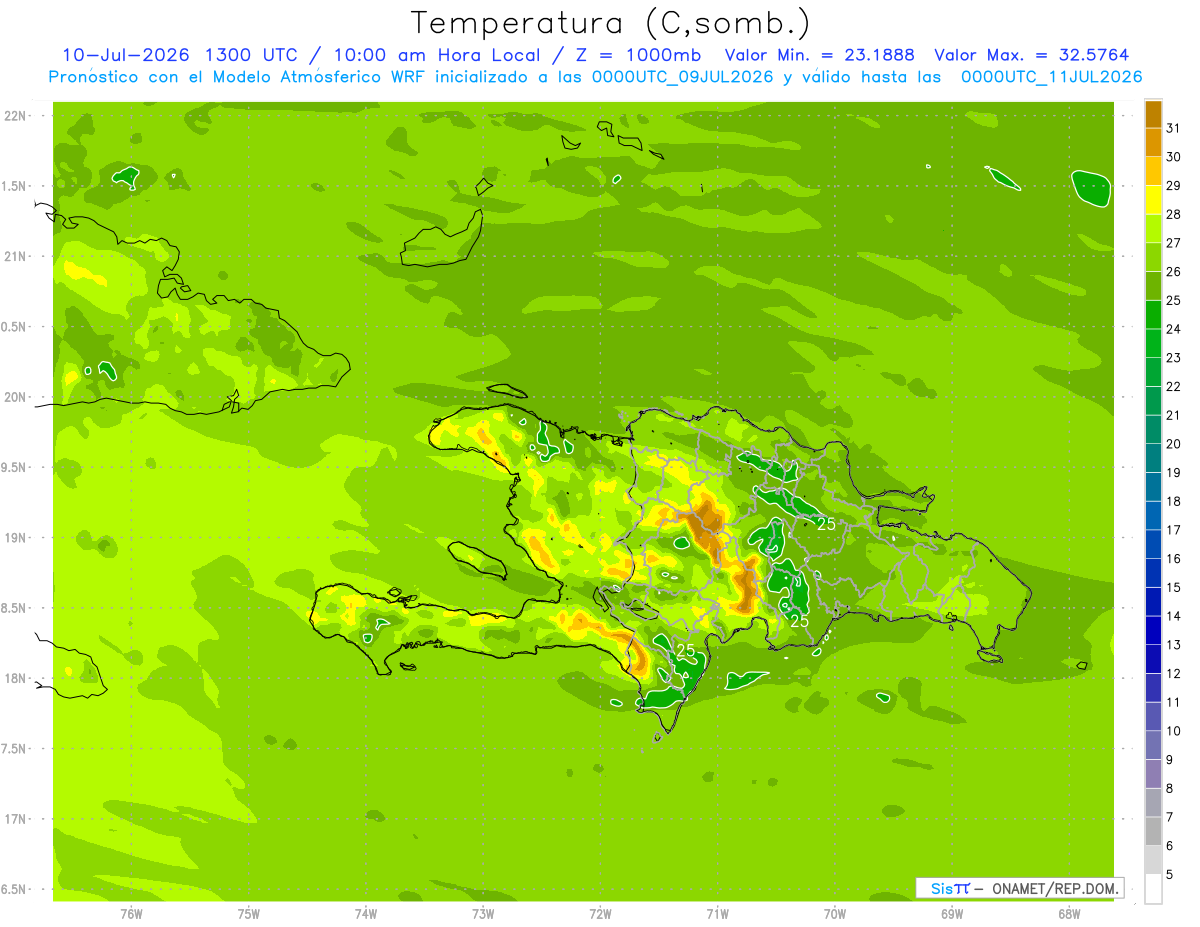Click legend swatch between 30 and 31
The height and width of the screenshot is (927, 1200).
coord(1153,142)
